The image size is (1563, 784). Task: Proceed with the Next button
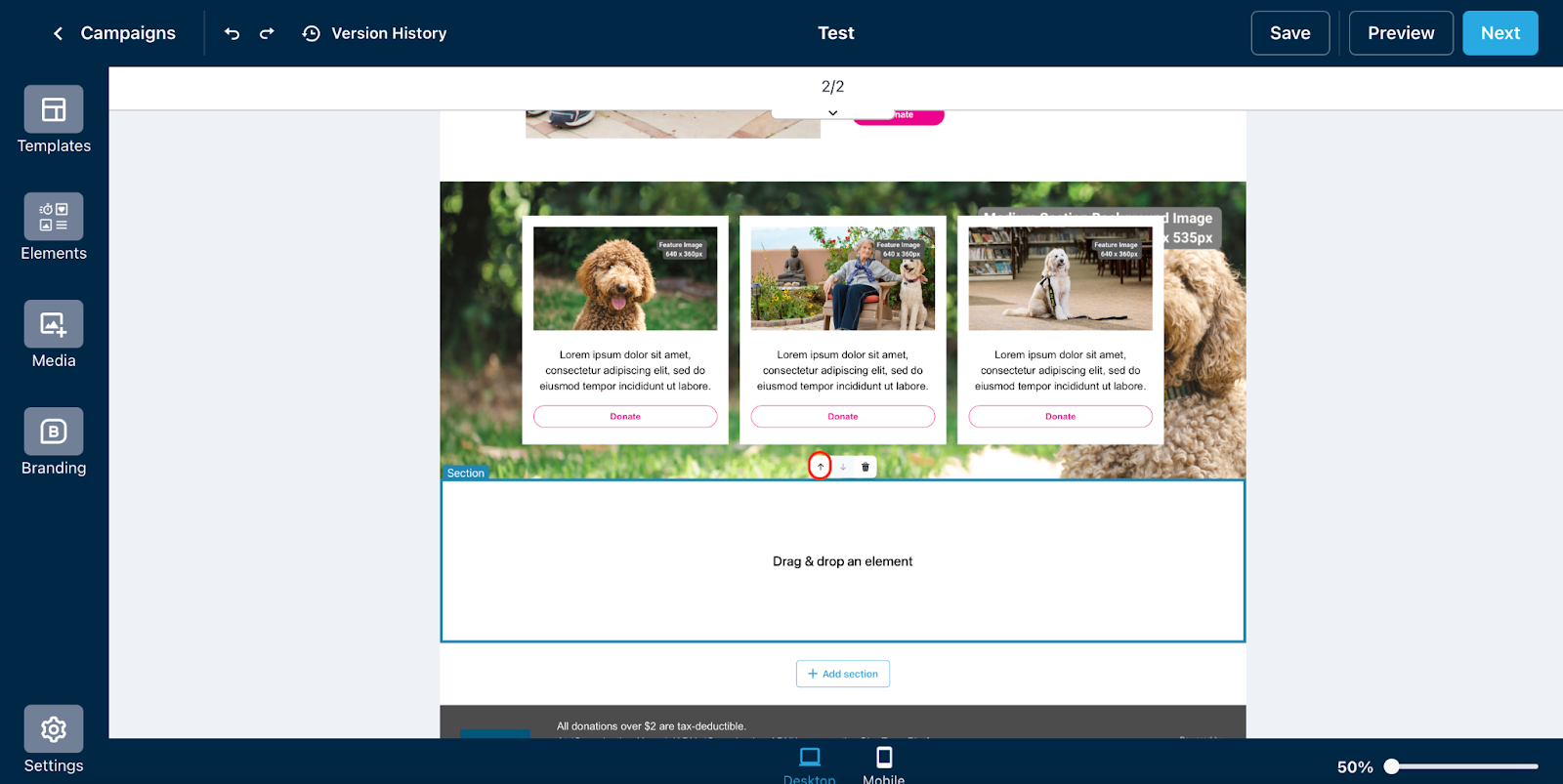pos(1500,33)
